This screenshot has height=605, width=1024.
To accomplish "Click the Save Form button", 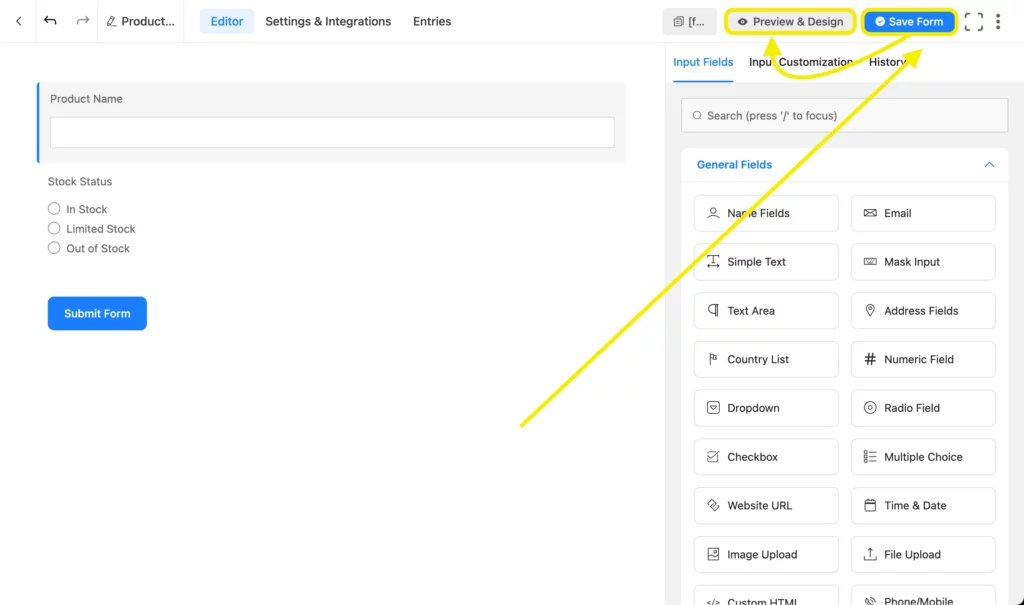I will tap(909, 22).
